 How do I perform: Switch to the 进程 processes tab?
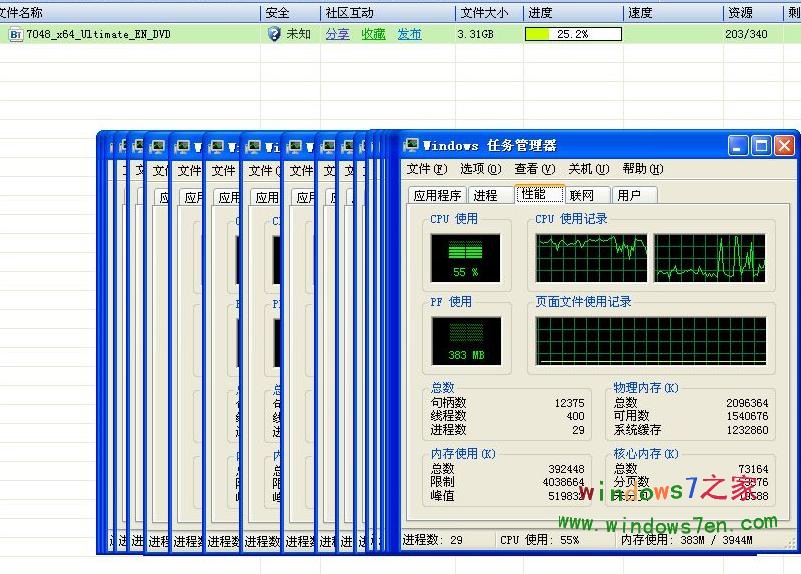click(486, 195)
